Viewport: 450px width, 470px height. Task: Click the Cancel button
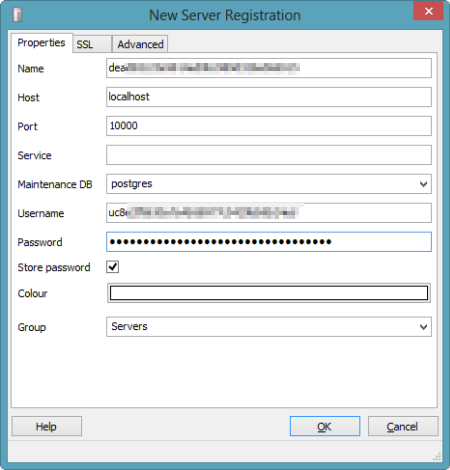coord(403,426)
